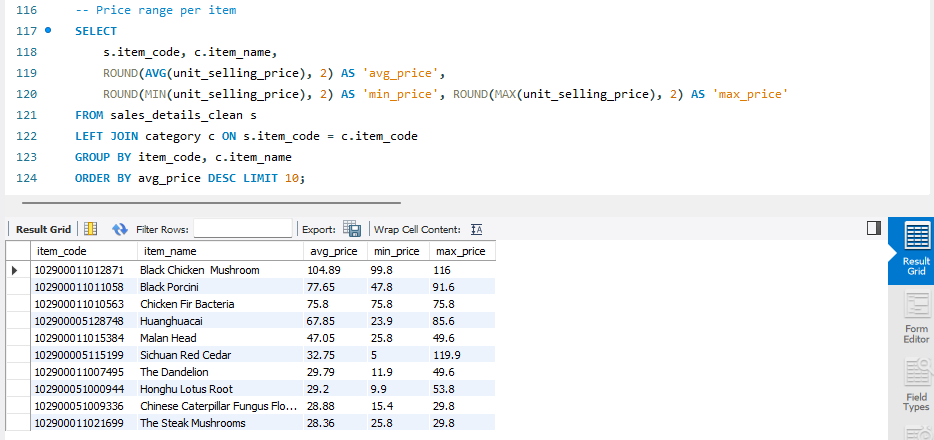Image resolution: width=934 pixels, height=440 pixels.
Task: Toggle the side panel visibility button
Action: click(x=874, y=228)
